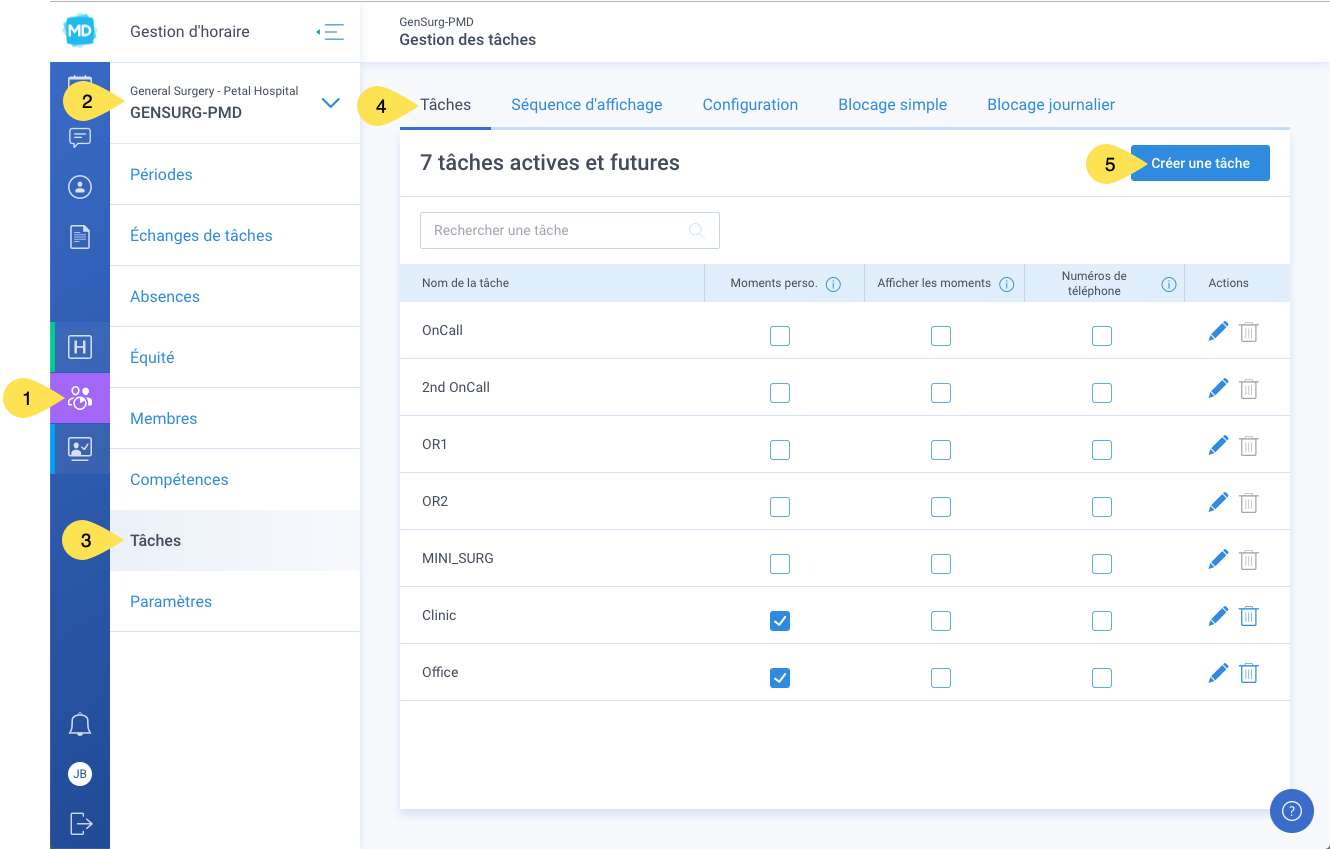Open the messages chat icon

click(x=80, y=138)
